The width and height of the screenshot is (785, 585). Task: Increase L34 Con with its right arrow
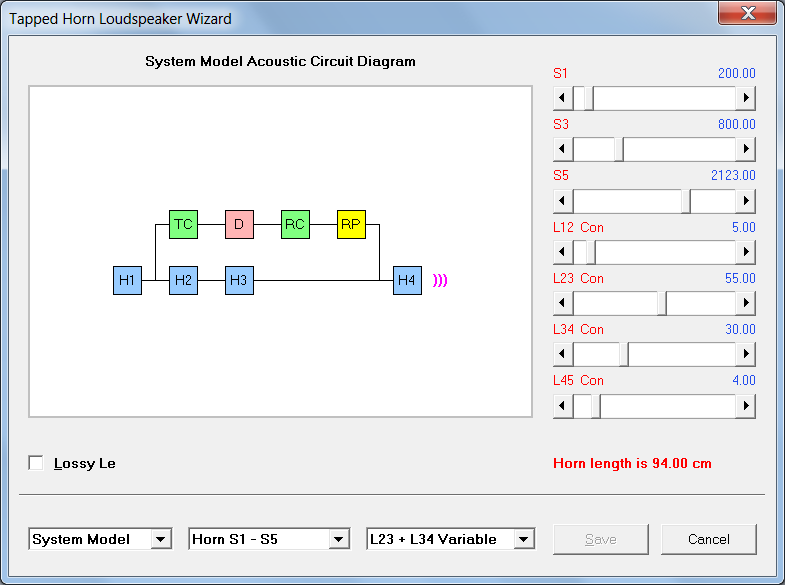[x=746, y=354]
